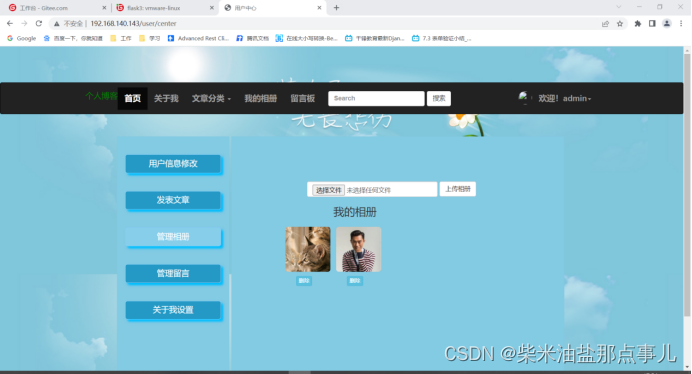This screenshot has height=374, width=692.
Task: Click the man portrait photo thumbnail
Action: [358, 249]
